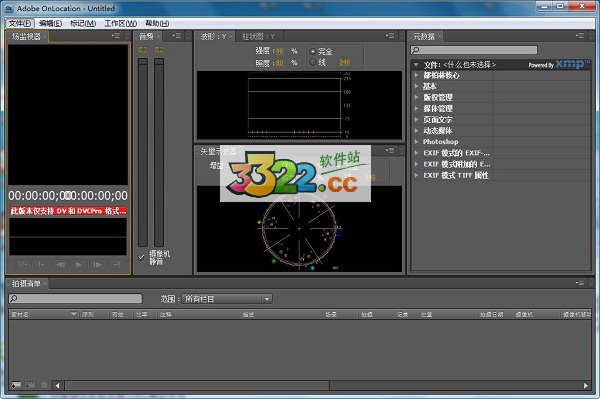The width and height of the screenshot is (600, 399).
Task: Expand the 页面文字 metadata group
Action: (x=416, y=119)
